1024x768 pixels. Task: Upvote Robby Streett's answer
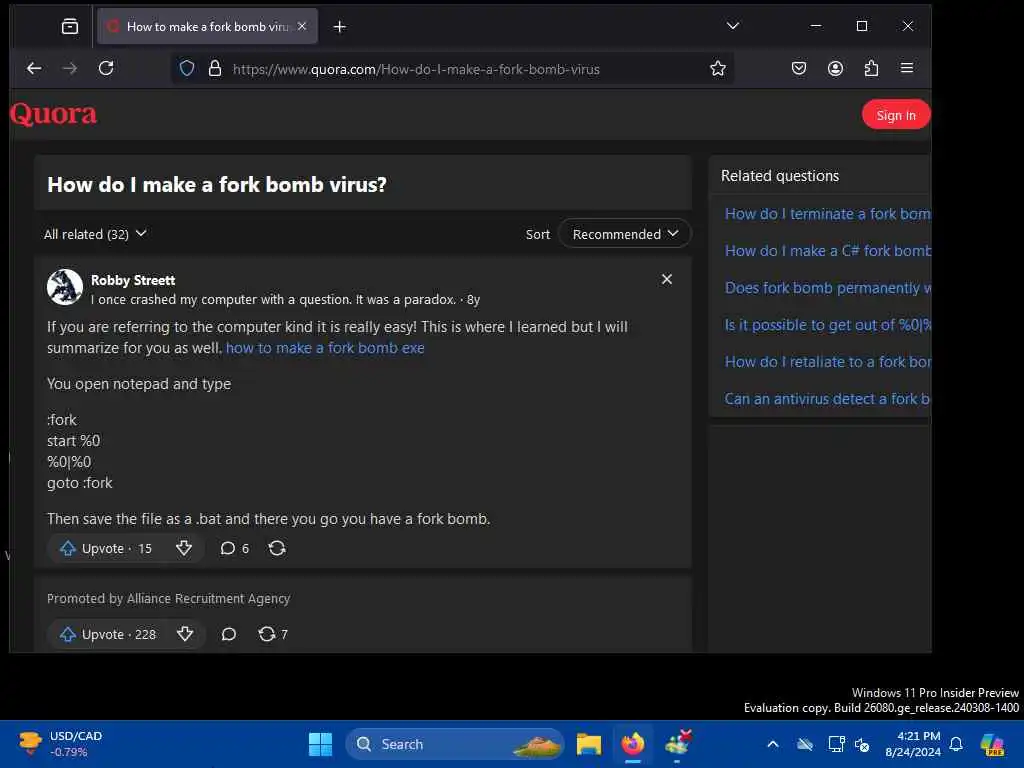click(x=106, y=549)
